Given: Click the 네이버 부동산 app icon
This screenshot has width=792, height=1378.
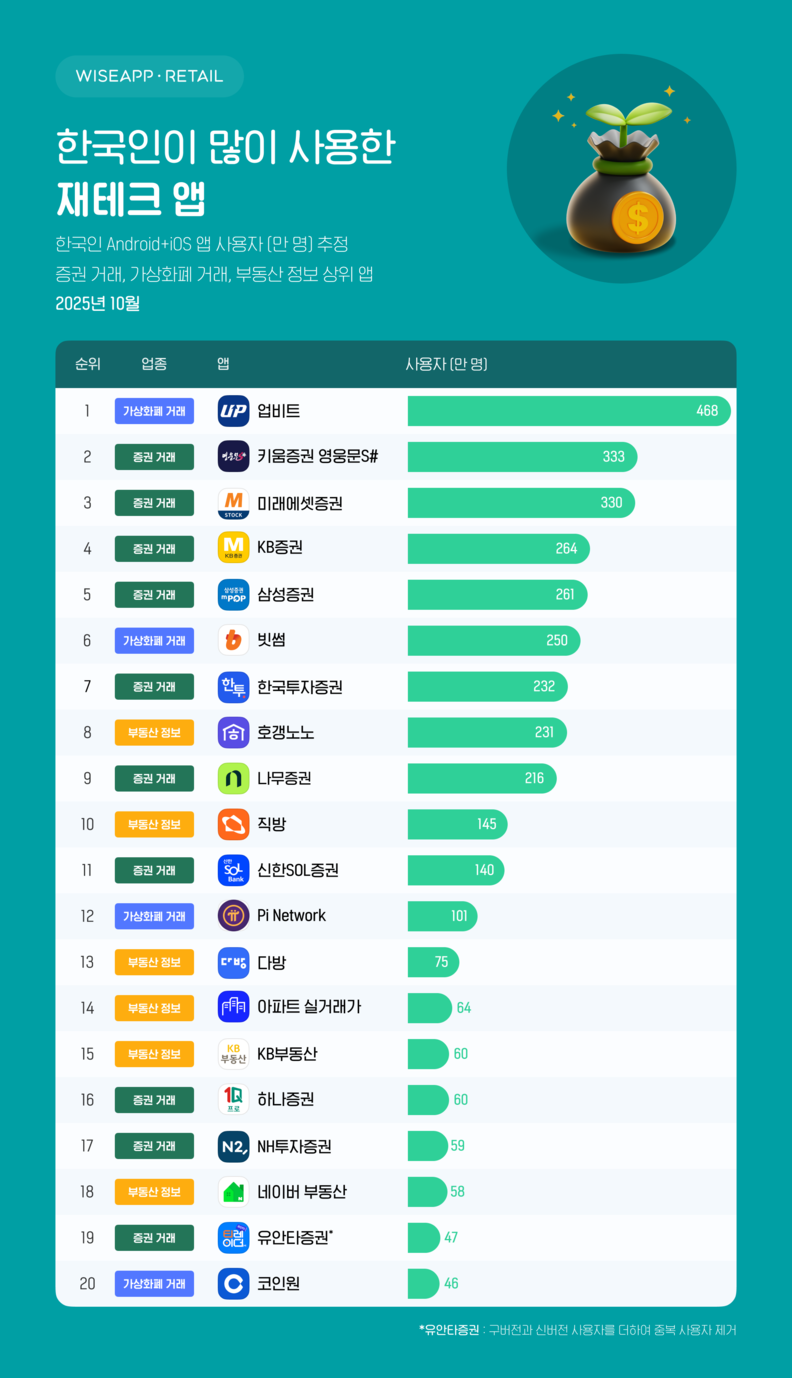Looking at the screenshot, I should click(x=233, y=1192).
